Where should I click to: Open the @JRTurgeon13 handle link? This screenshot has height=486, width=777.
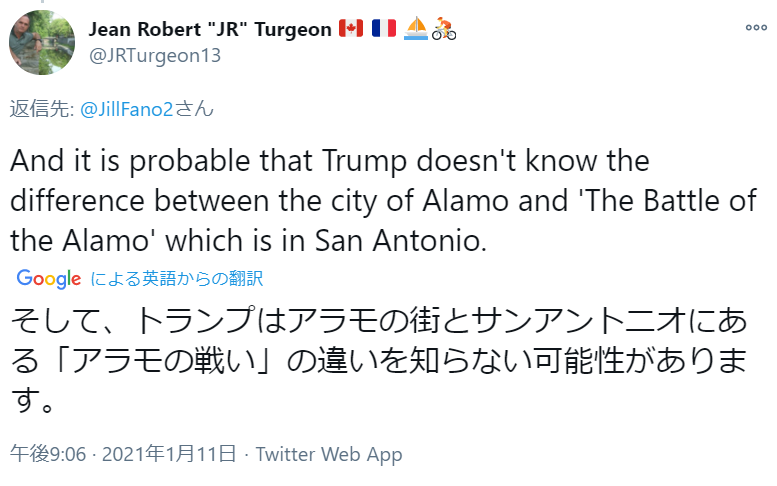(155, 55)
